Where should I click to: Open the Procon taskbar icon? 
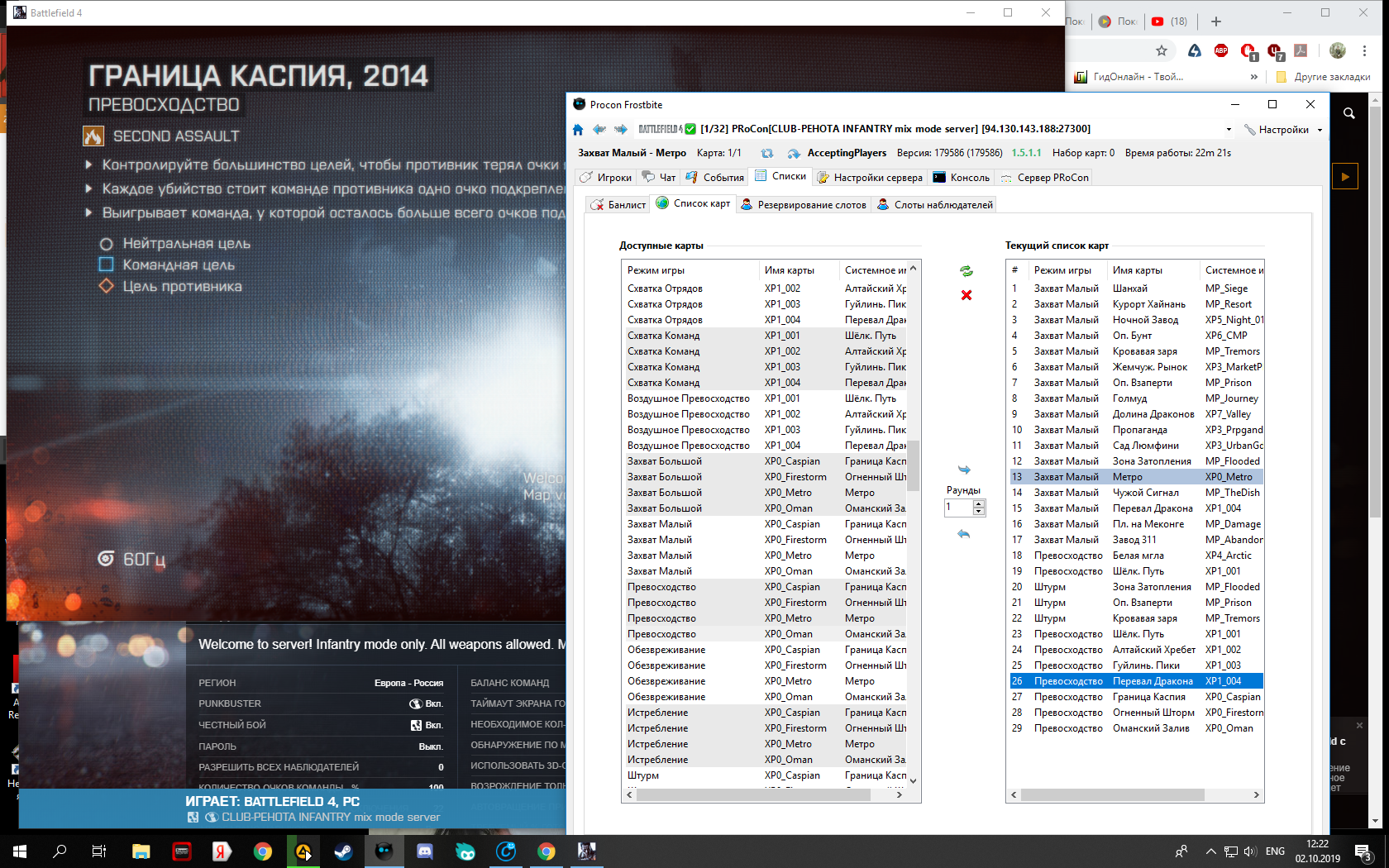coord(384,851)
